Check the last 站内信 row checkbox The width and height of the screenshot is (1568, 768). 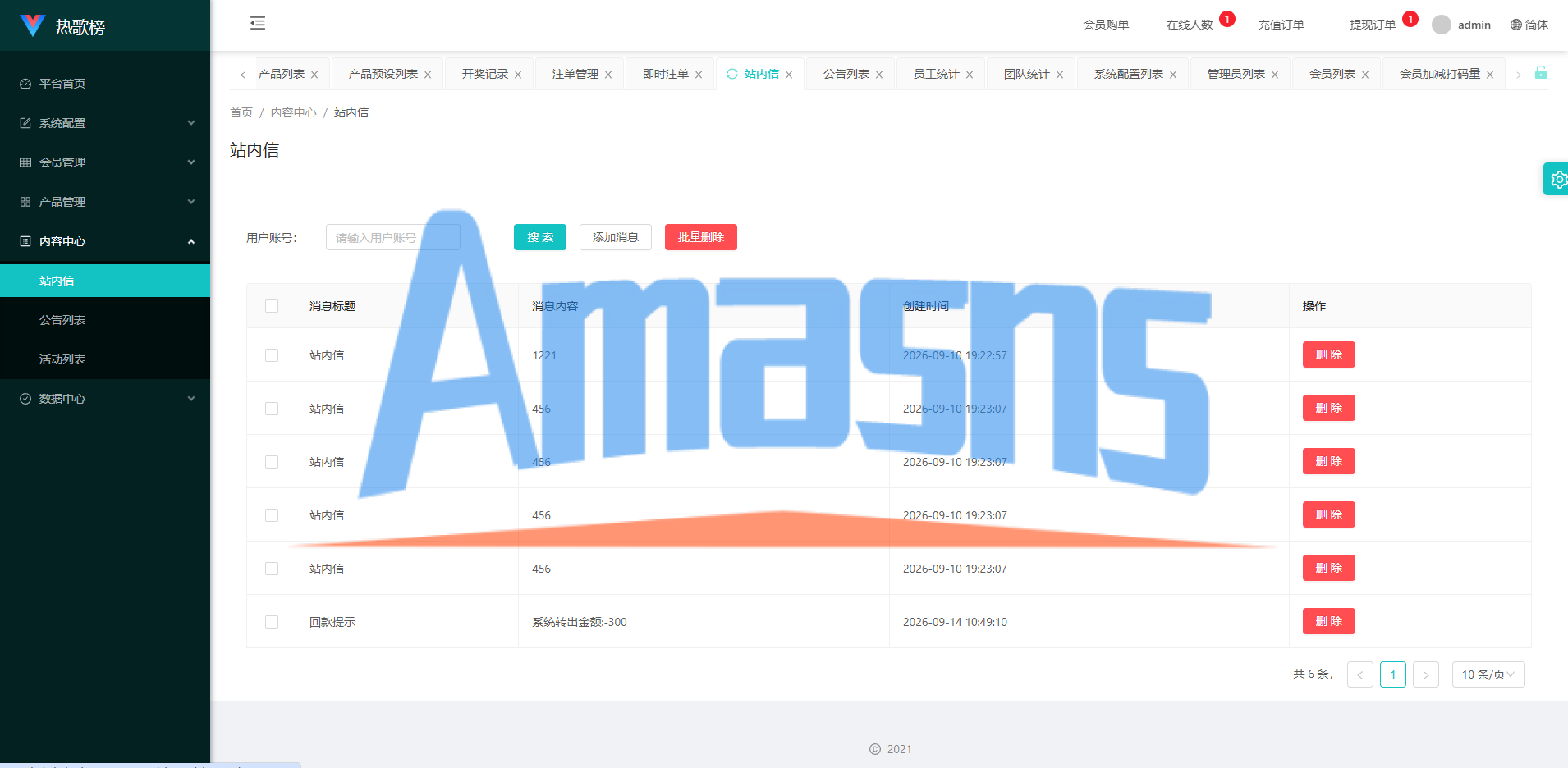click(272, 569)
